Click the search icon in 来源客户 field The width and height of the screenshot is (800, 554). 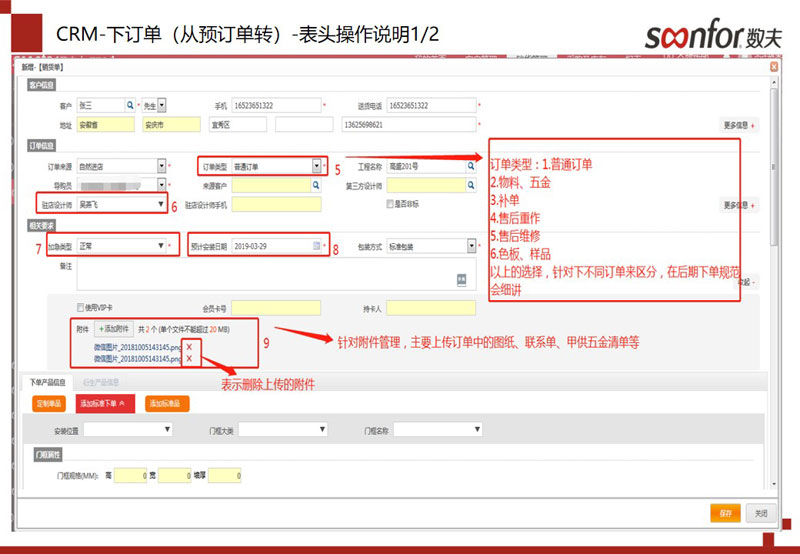(x=316, y=185)
